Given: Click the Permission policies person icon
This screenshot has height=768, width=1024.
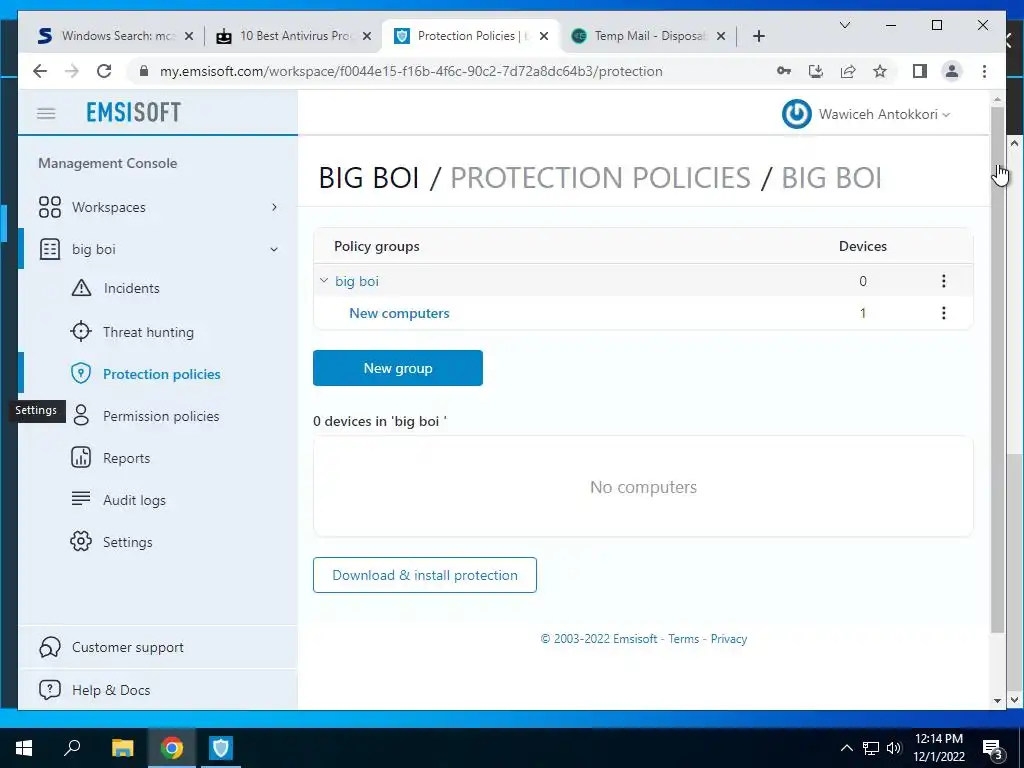Looking at the screenshot, I should pyautogui.click(x=81, y=415).
